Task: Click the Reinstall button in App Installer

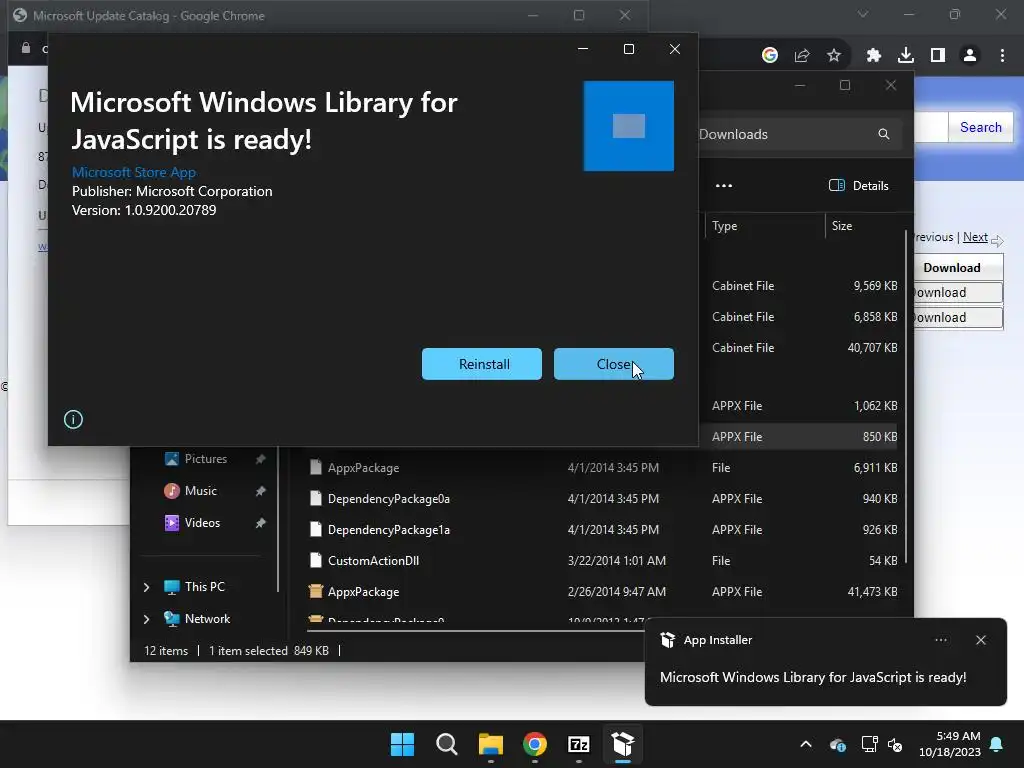Action: point(482,364)
